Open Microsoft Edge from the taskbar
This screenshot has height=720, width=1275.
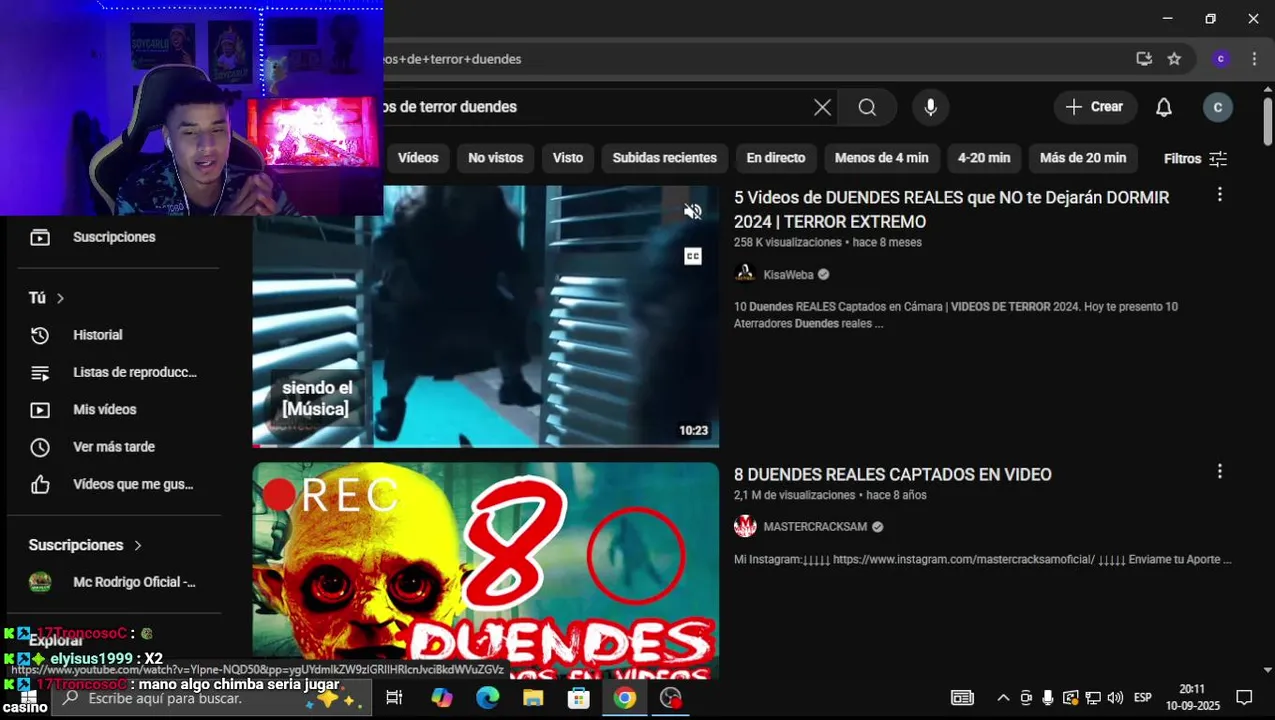coord(487,698)
